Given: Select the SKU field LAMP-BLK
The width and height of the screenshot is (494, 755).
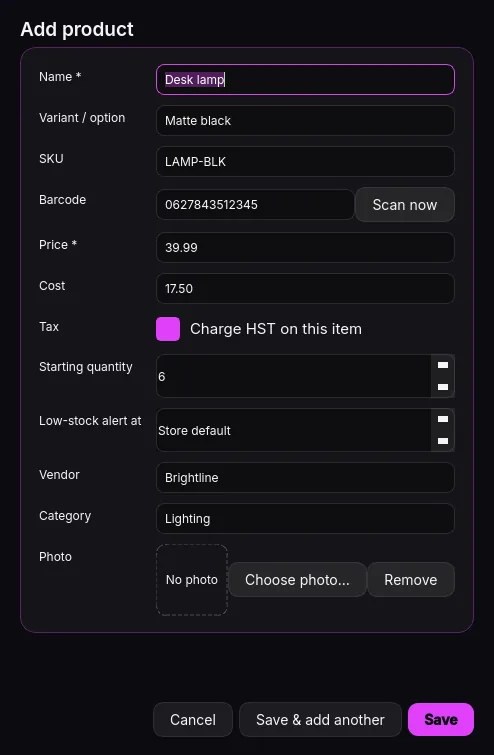Looking at the screenshot, I should click(305, 161).
